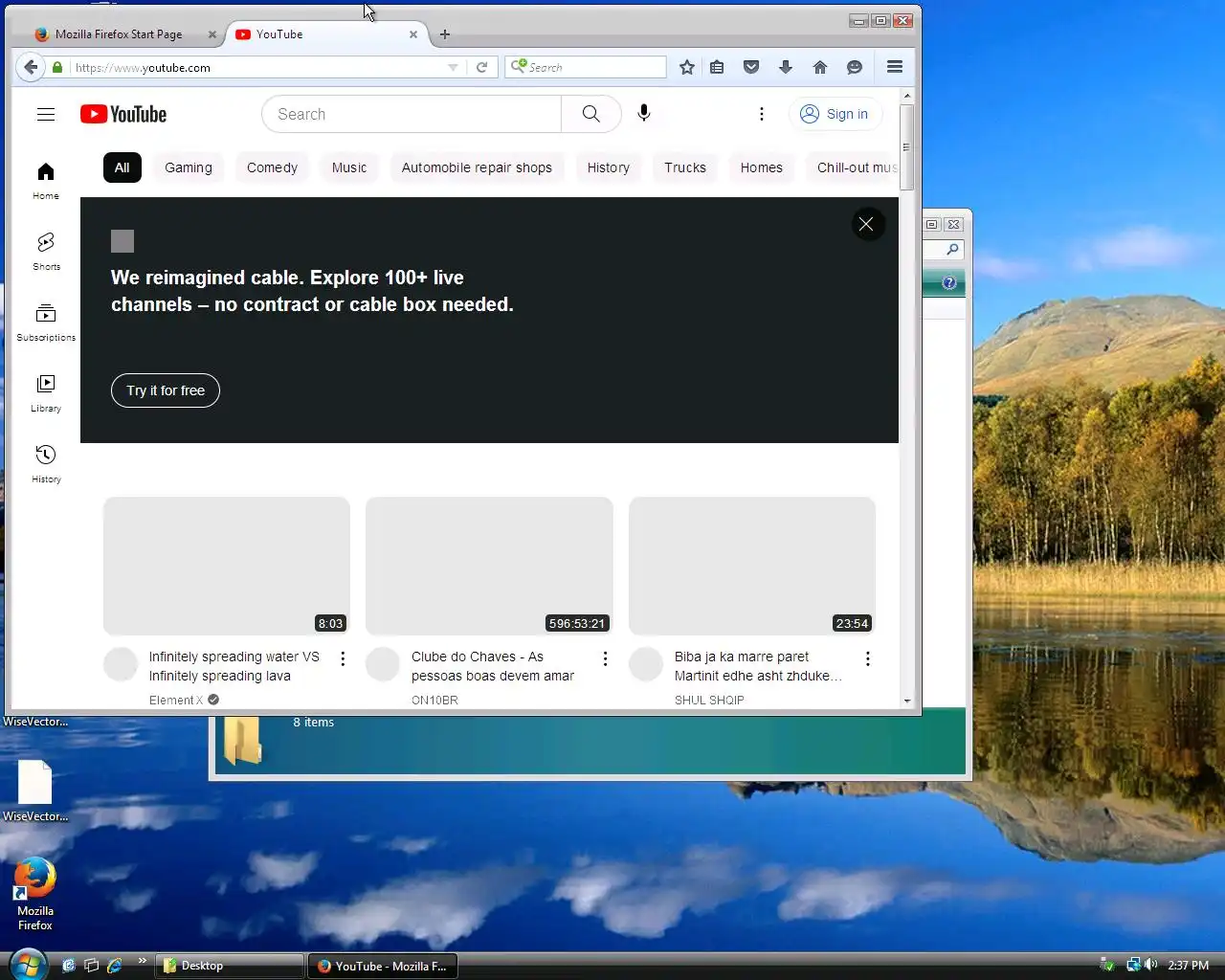Filter by Automobile repair shops chip
Screen dimensions: 1225x980
pos(477,167)
